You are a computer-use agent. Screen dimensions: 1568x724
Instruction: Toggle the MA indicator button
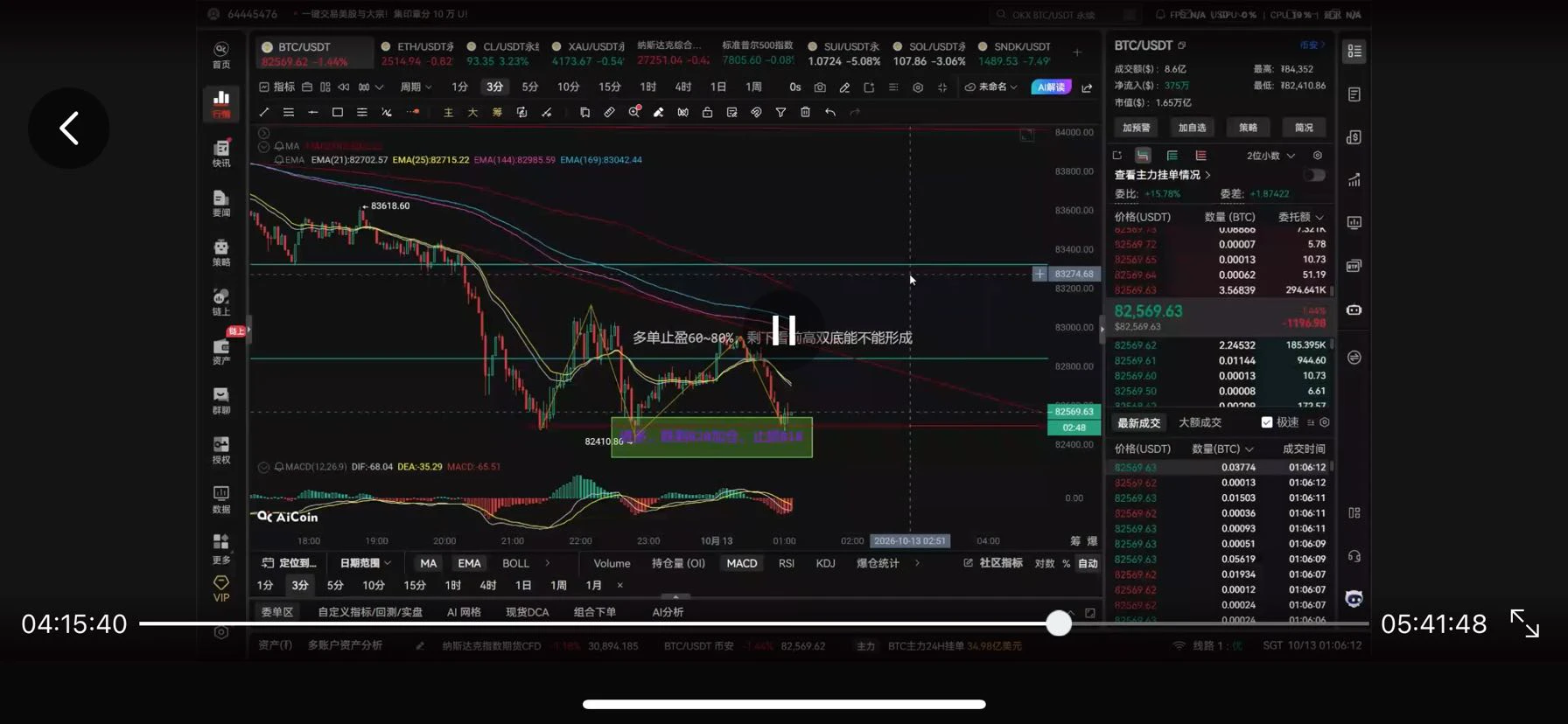(x=428, y=563)
